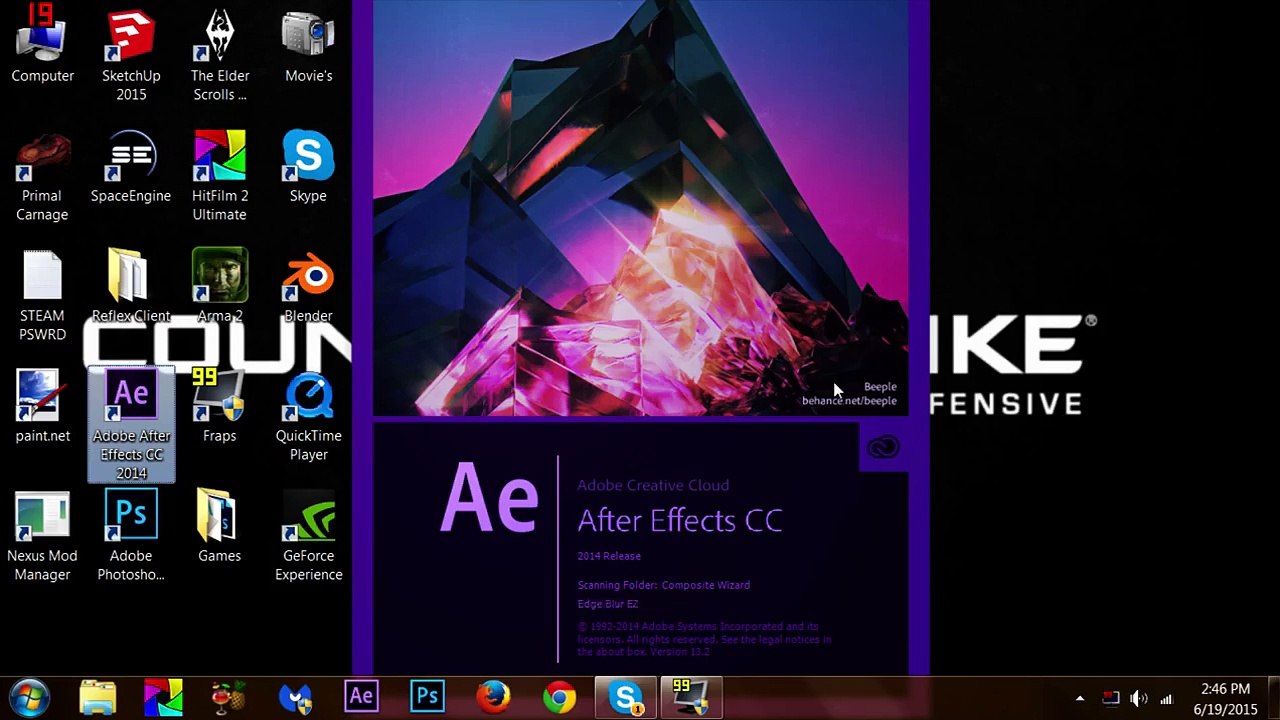Screen dimensions: 1280x720
Task: Open the network signal tray icon
Action: pos(1166,698)
